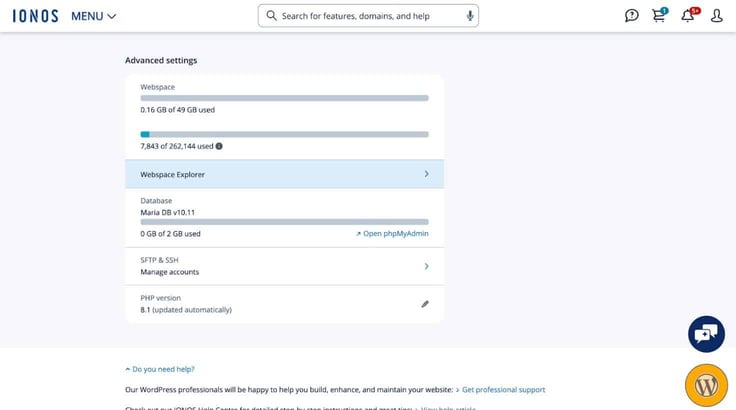
Task: Click the round WordPress logo button
Action: coord(706,385)
